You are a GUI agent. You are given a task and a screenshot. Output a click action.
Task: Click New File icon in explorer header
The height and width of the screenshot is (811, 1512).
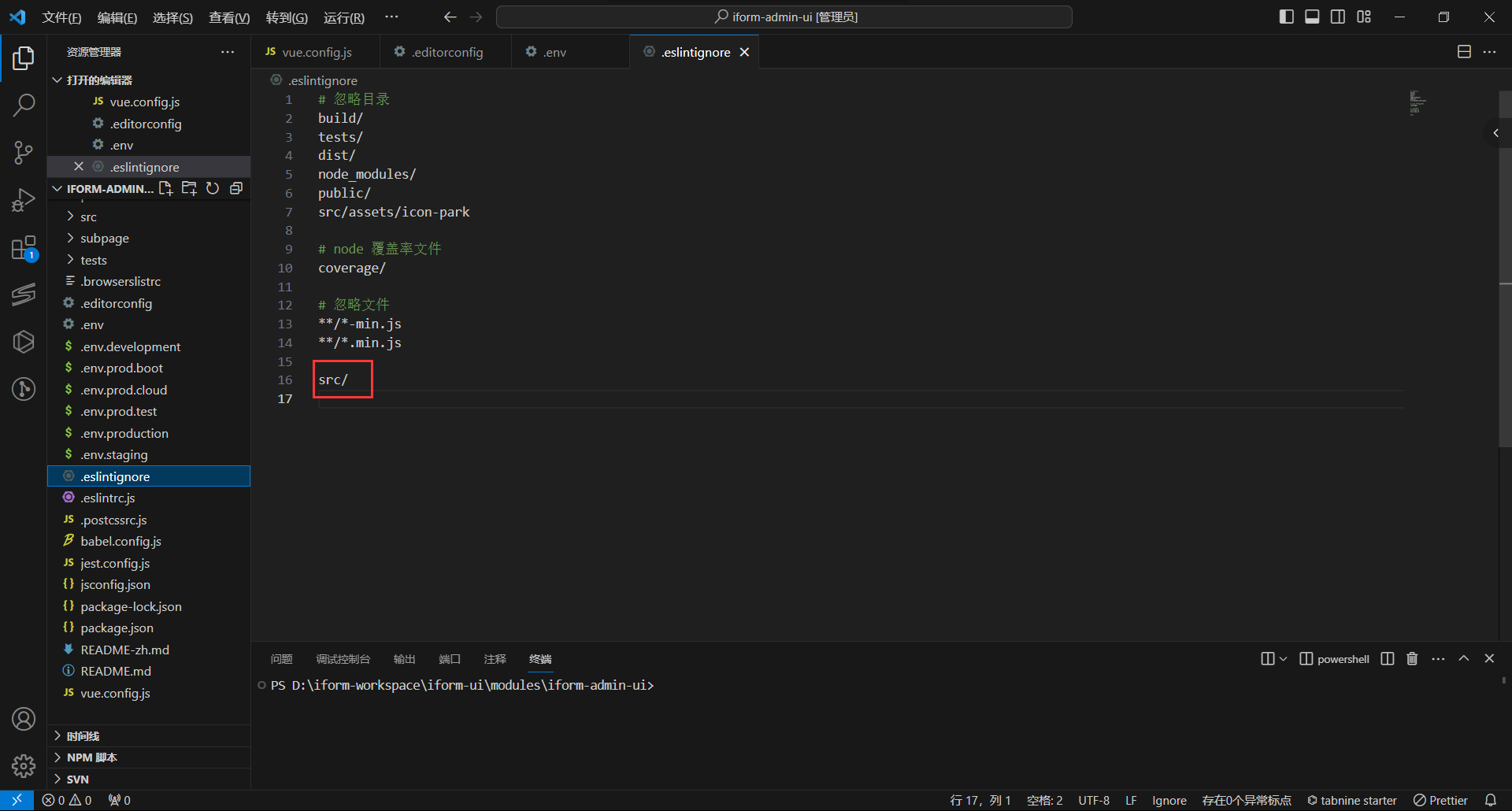click(165, 189)
